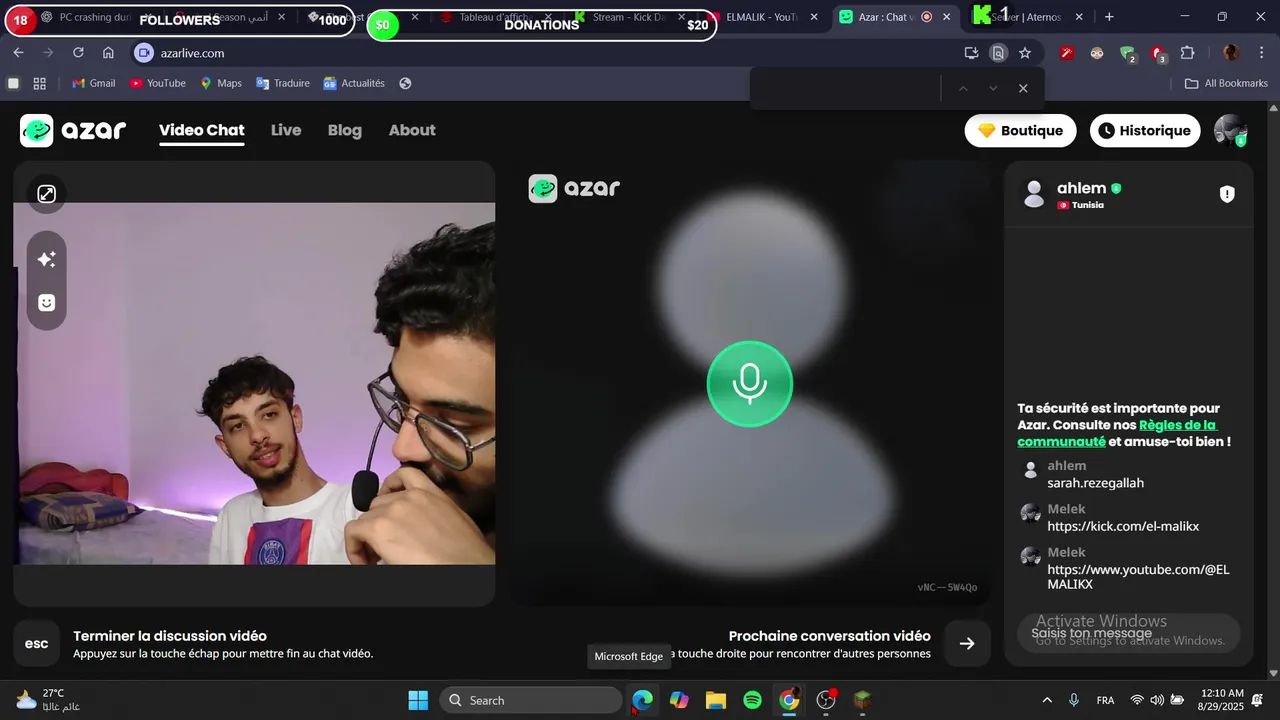The height and width of the screenshot is (720, 1280).
Task: Open the About page
Action: tap(412, 130)
